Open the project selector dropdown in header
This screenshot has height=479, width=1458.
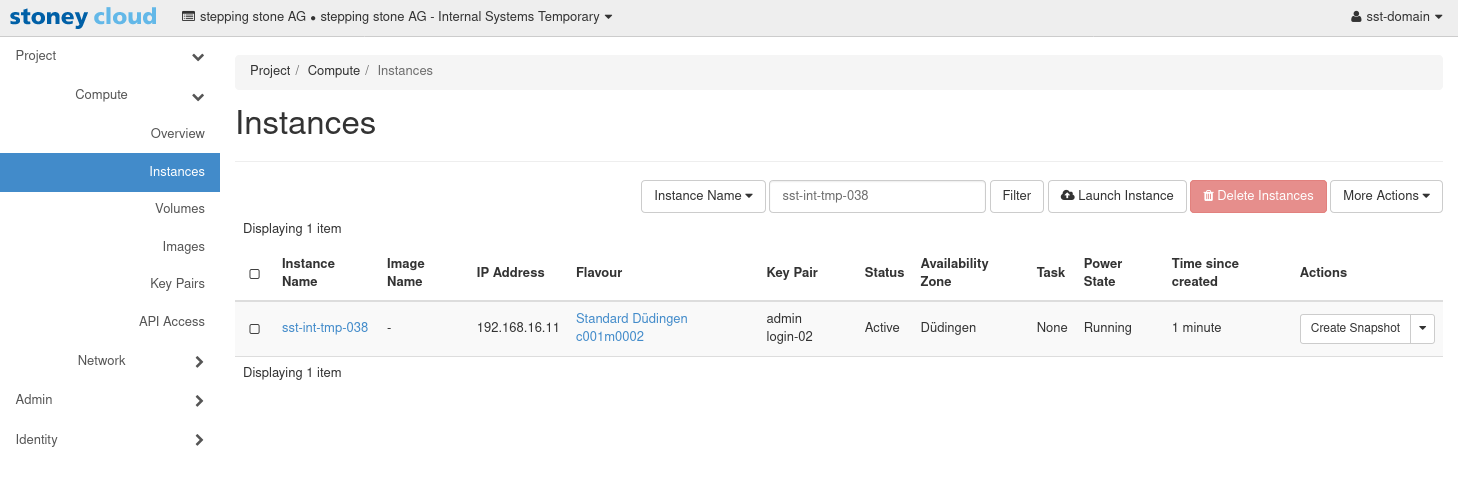coord(397,17)
